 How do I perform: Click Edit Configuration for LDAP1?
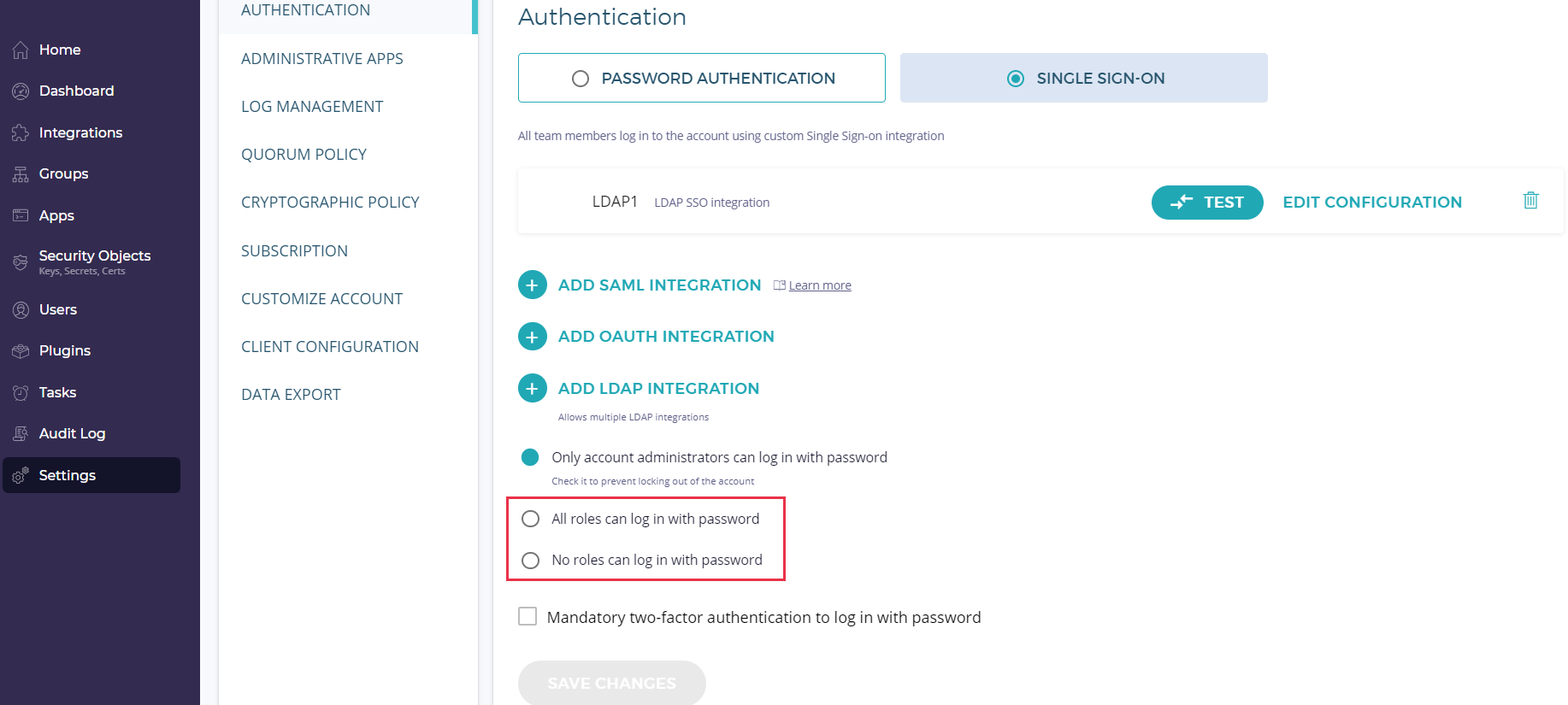pyautogui.click(x=1371, y=203)
